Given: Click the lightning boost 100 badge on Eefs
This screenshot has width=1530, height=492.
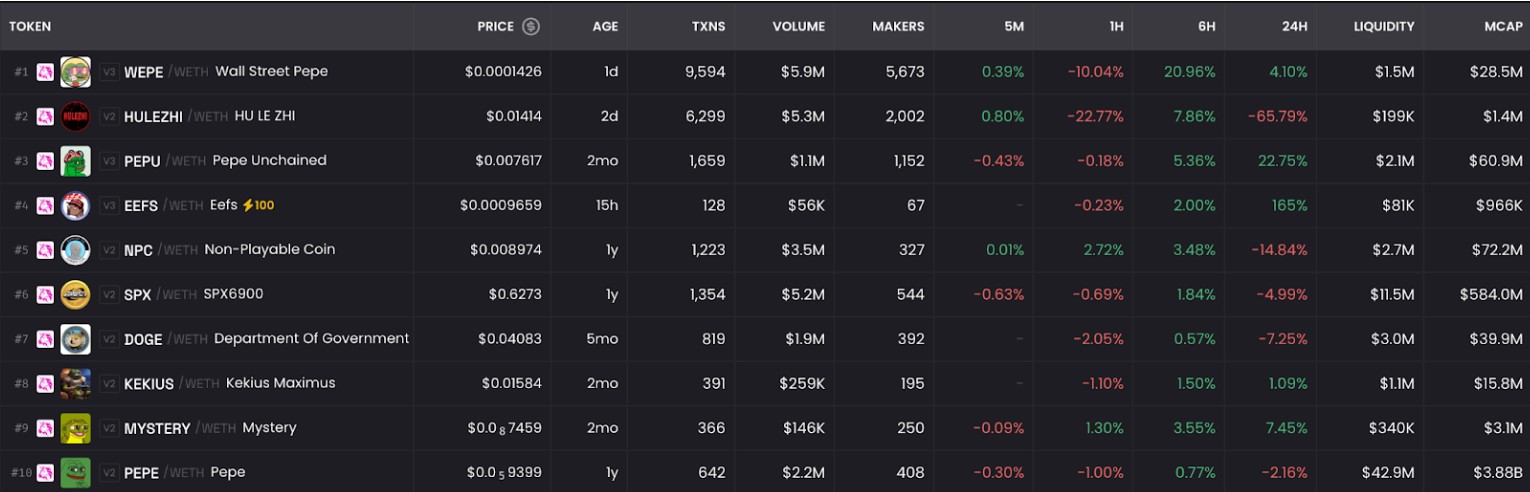Looking at the screenshot, I should point(259,205).
